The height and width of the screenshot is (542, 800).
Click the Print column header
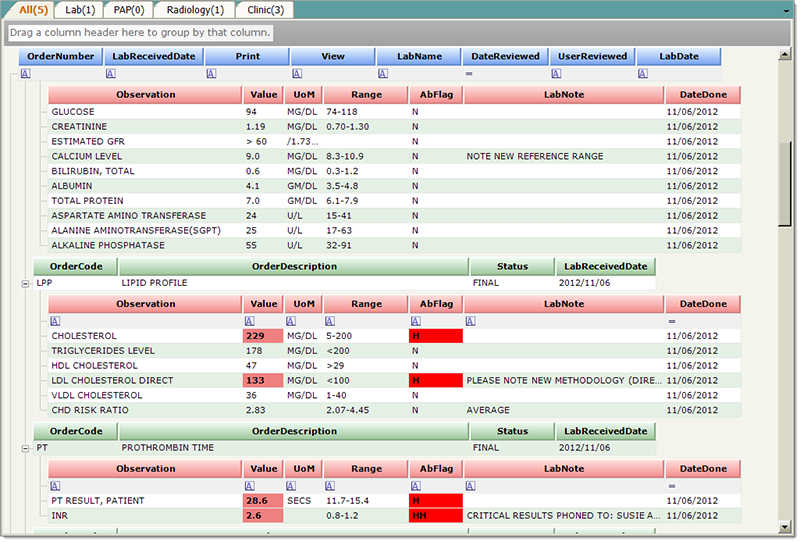(x=247, y=56)
